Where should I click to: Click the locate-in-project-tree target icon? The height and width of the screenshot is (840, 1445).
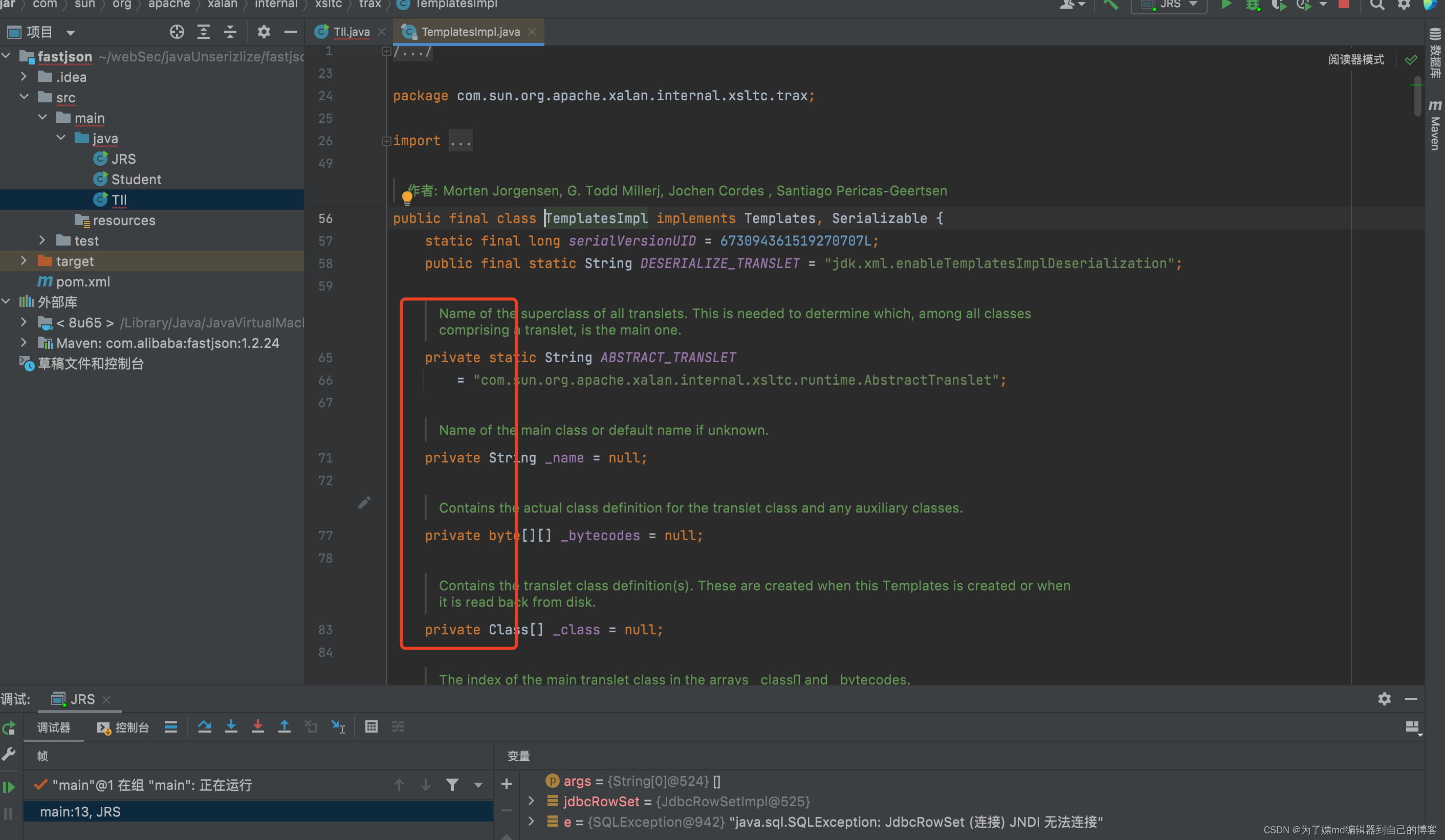pos(177,32)
